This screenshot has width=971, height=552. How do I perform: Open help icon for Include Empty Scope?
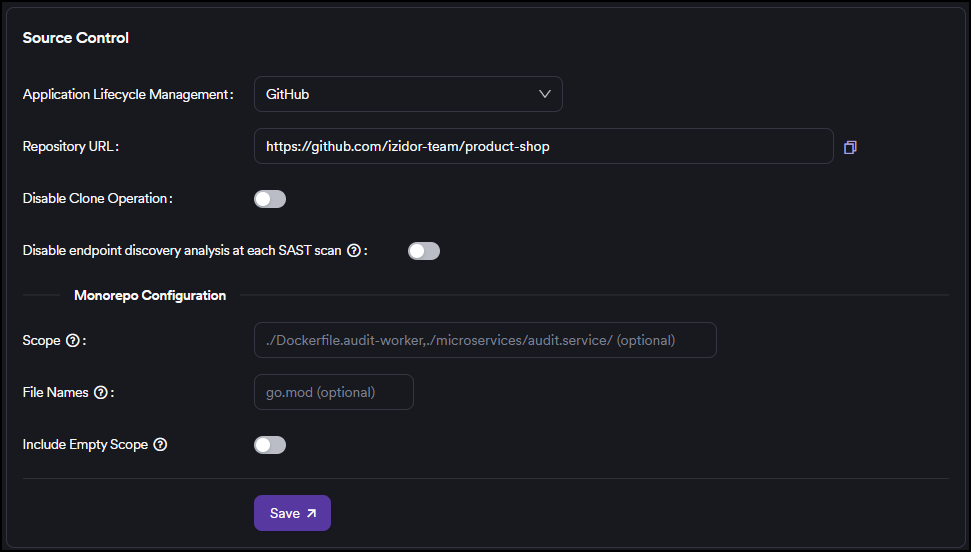click(x=160, y=445)
